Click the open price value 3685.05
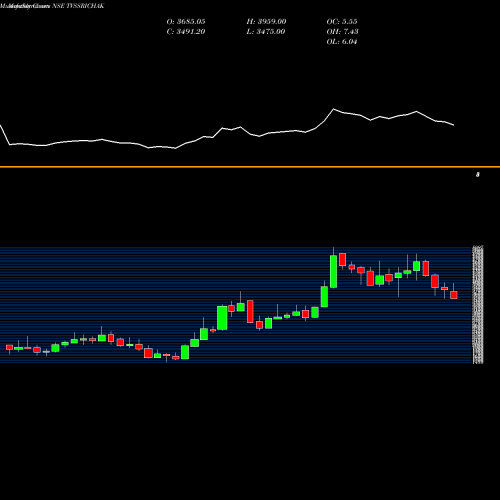The image size is (500, 500). point(191,22)
